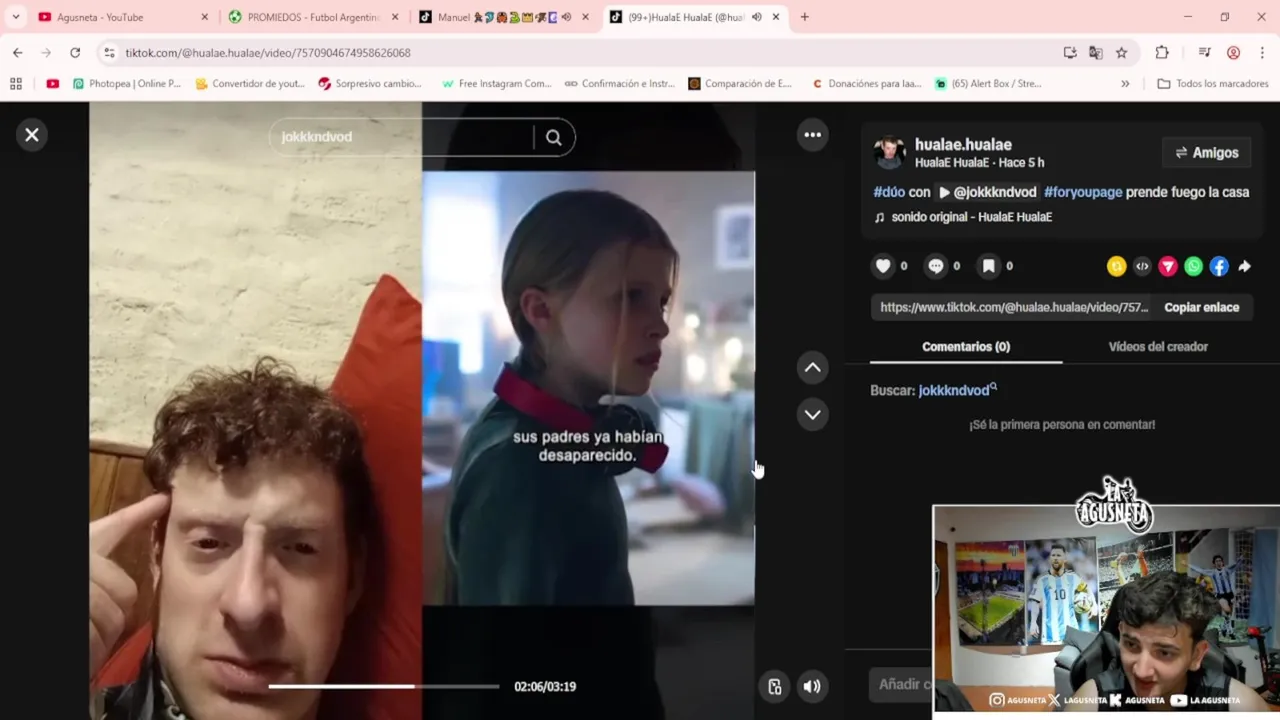This screenshot has height=720, width=1280.
Task: Open Free Instagram Com... bookmark
Action: [x=497, y=84]
